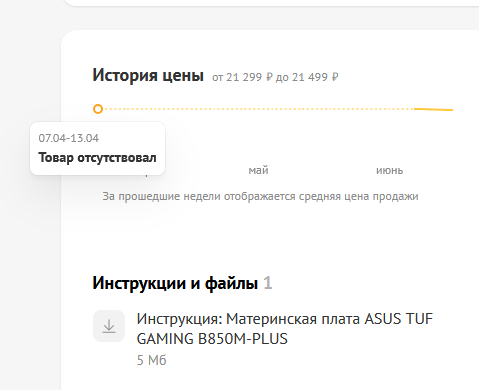Click the Инструкции и файлы heading
This screenshot has width=479, height=390.
pyautogui.click(x=175, y=283)
